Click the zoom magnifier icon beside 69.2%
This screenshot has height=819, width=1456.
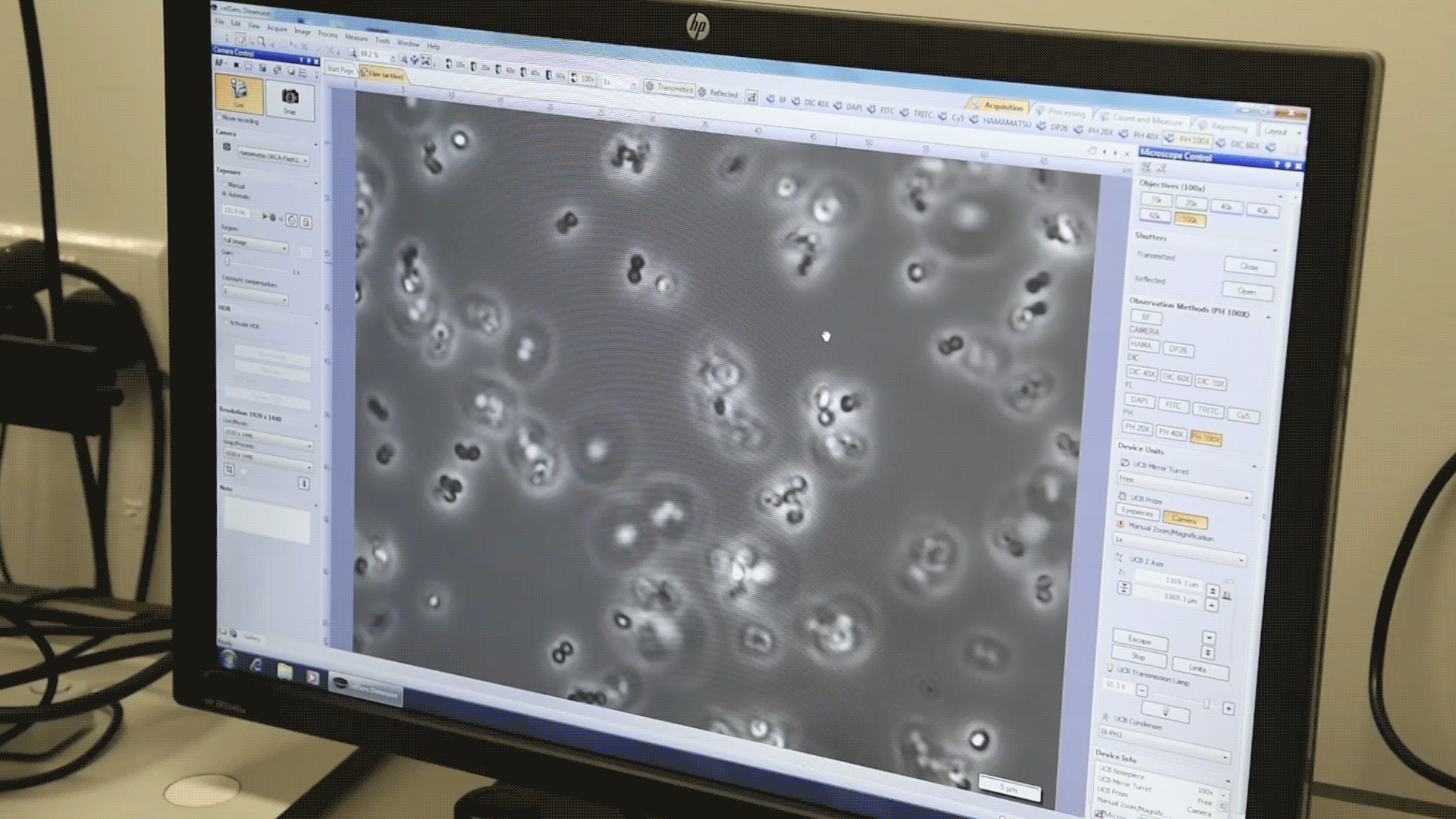pos(353,52)
